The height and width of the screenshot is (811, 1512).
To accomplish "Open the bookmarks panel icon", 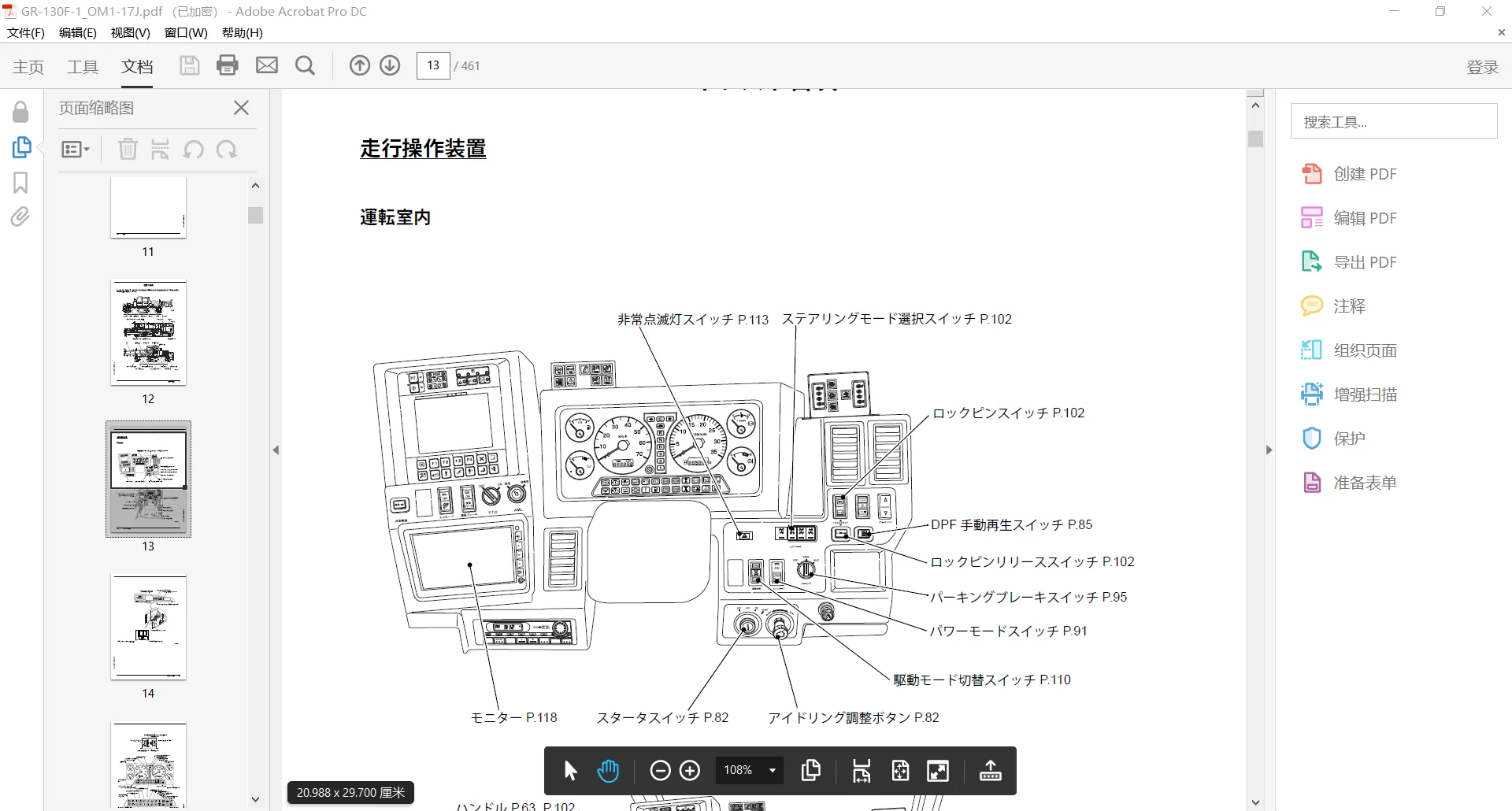I will click(x=20, y=183).
